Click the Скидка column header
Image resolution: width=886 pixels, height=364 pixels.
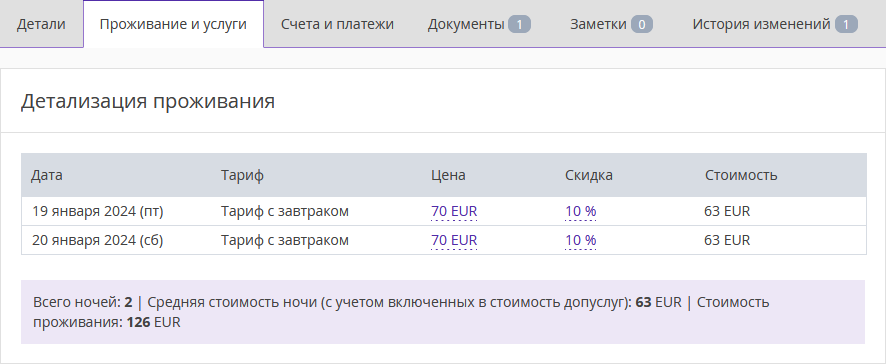pyautogui.click(x=589, y=175)
